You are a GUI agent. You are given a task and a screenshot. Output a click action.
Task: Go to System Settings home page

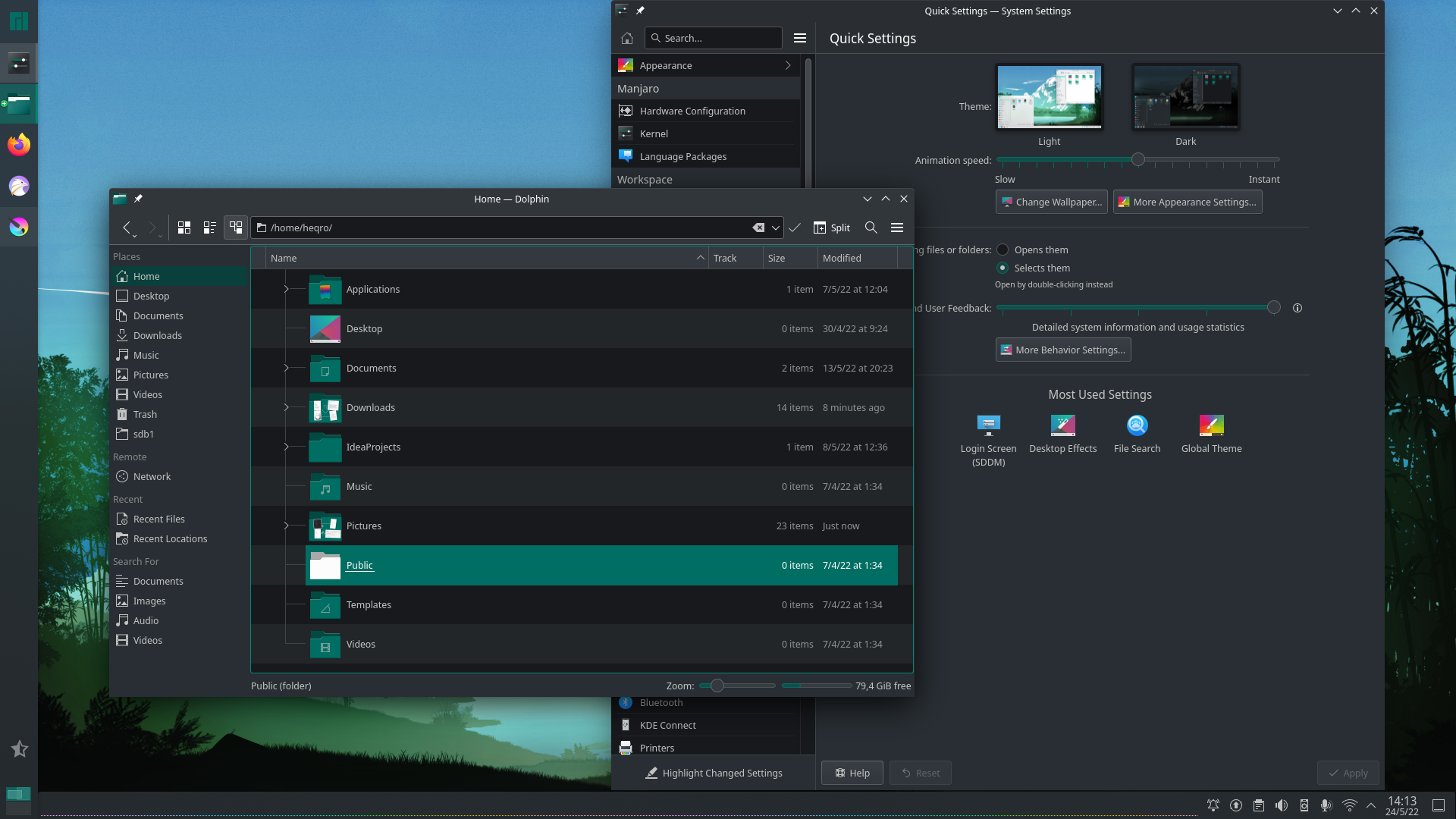click(x=627, y=38)
